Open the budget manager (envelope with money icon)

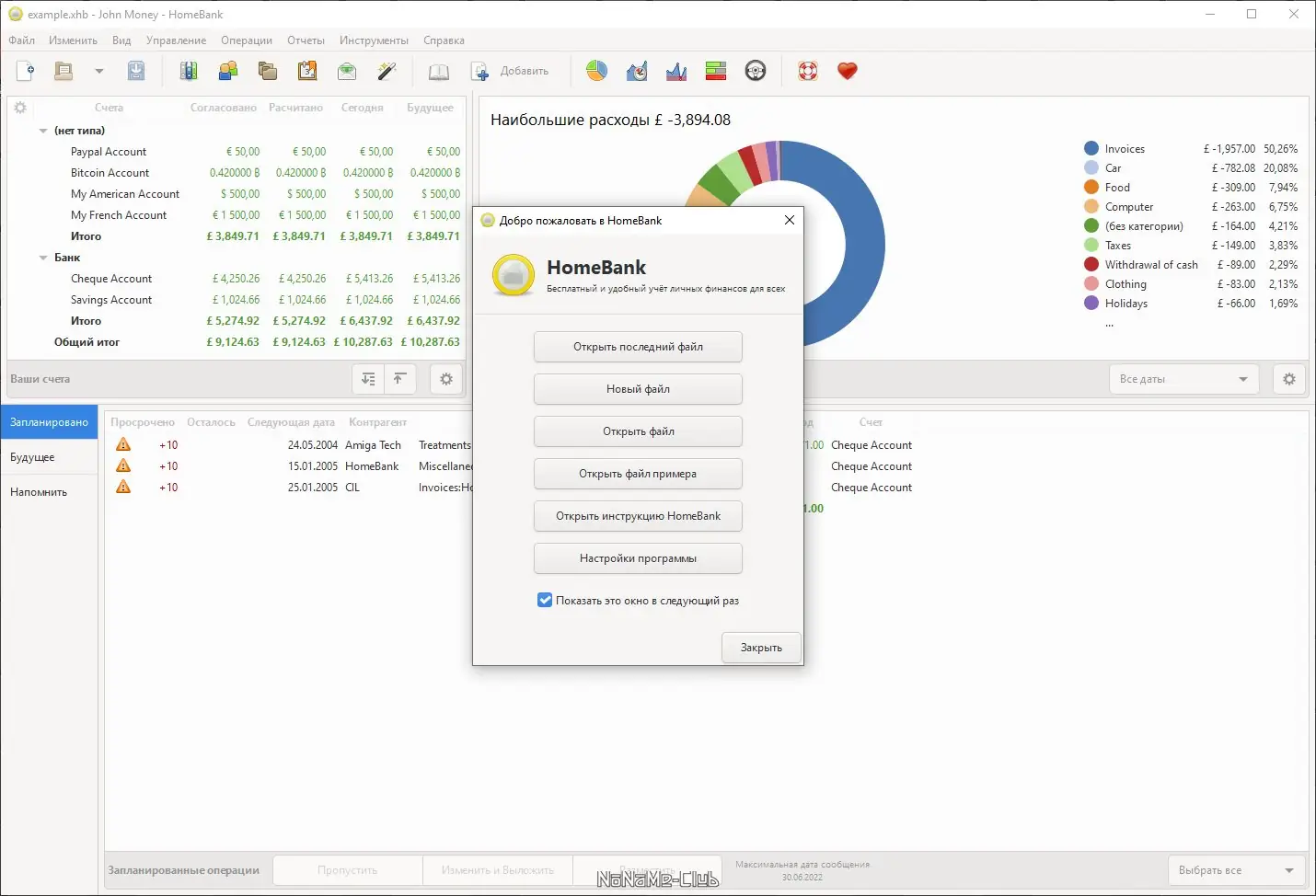347,71
